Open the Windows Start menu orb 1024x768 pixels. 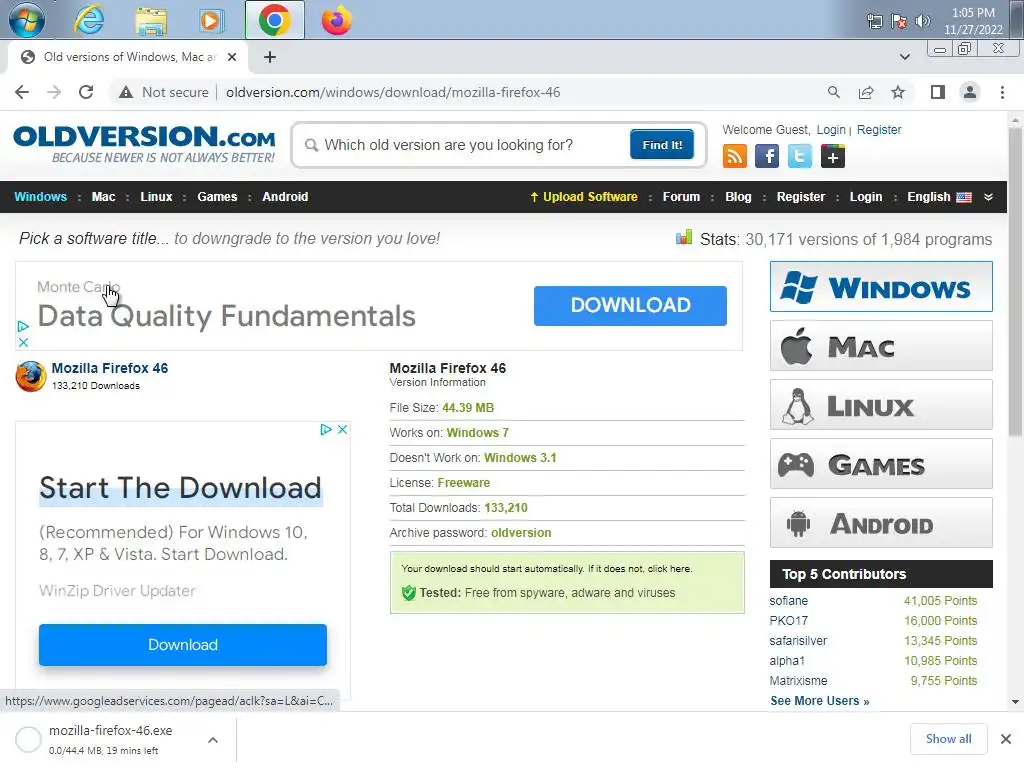tap(27, 20)
